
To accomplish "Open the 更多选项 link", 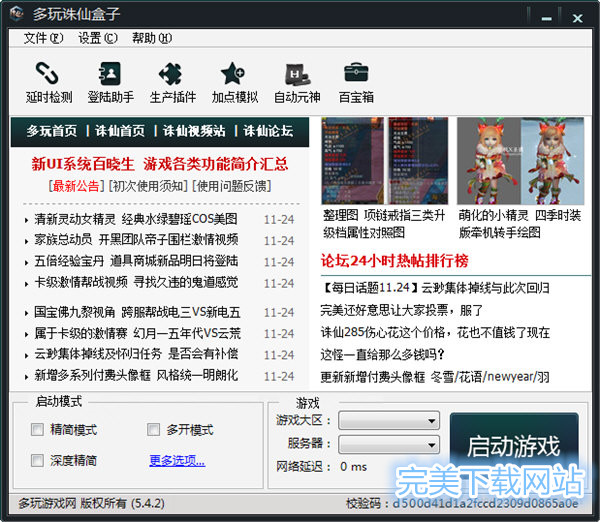I will tap(177, 461).
